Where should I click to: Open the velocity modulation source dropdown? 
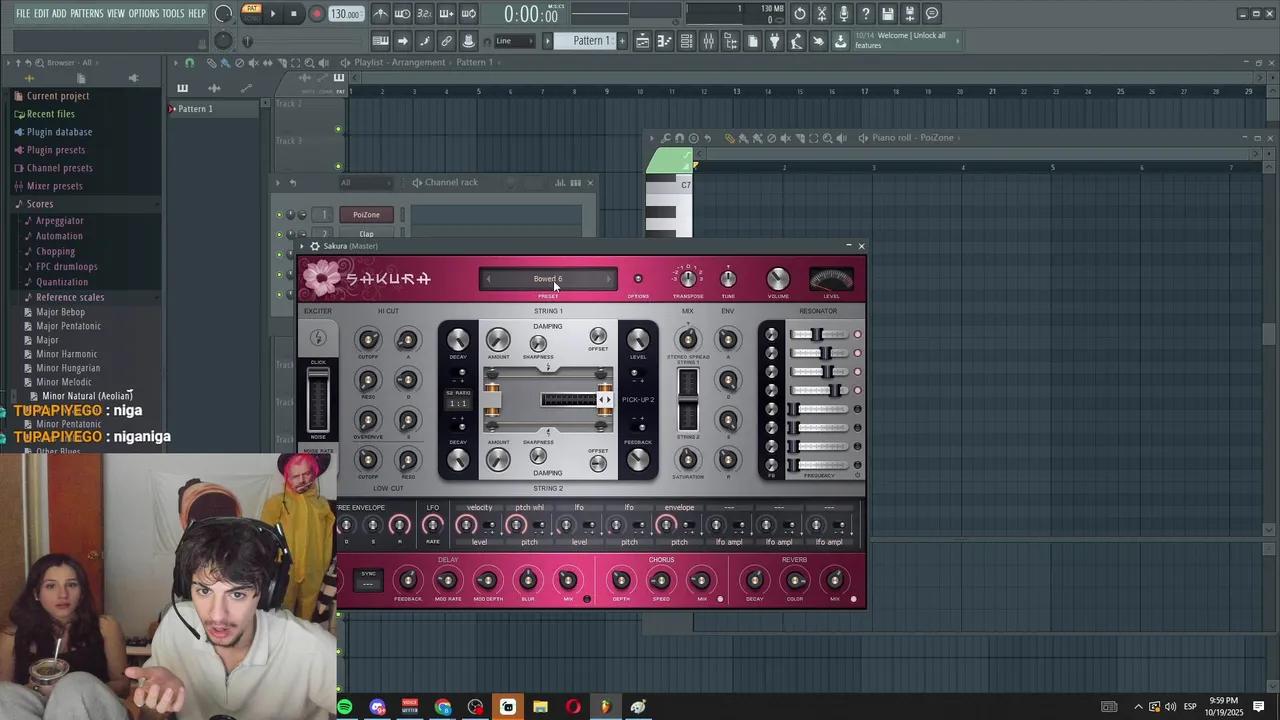(479, 507)
